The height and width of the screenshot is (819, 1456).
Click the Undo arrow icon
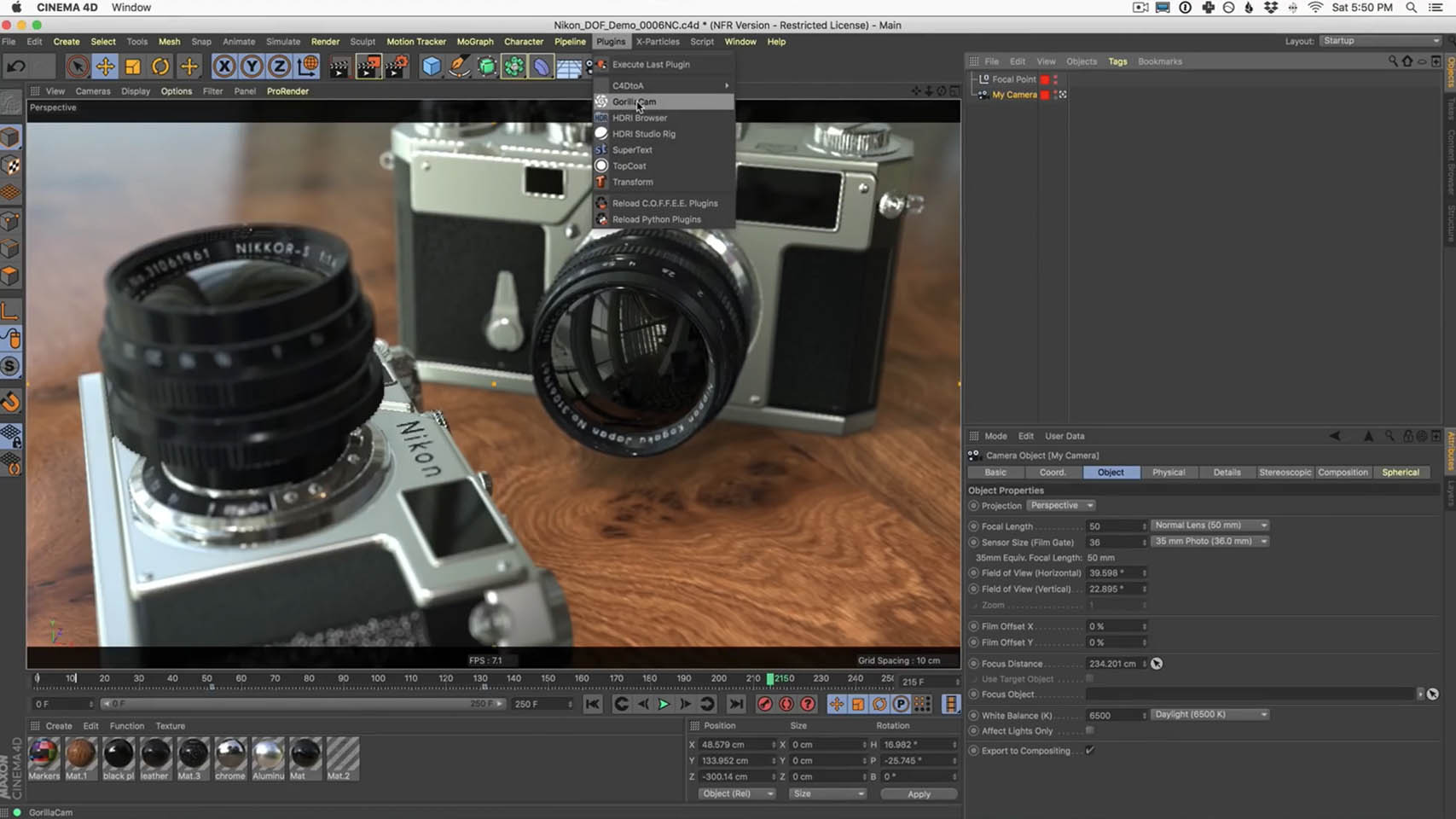point(16,67)
